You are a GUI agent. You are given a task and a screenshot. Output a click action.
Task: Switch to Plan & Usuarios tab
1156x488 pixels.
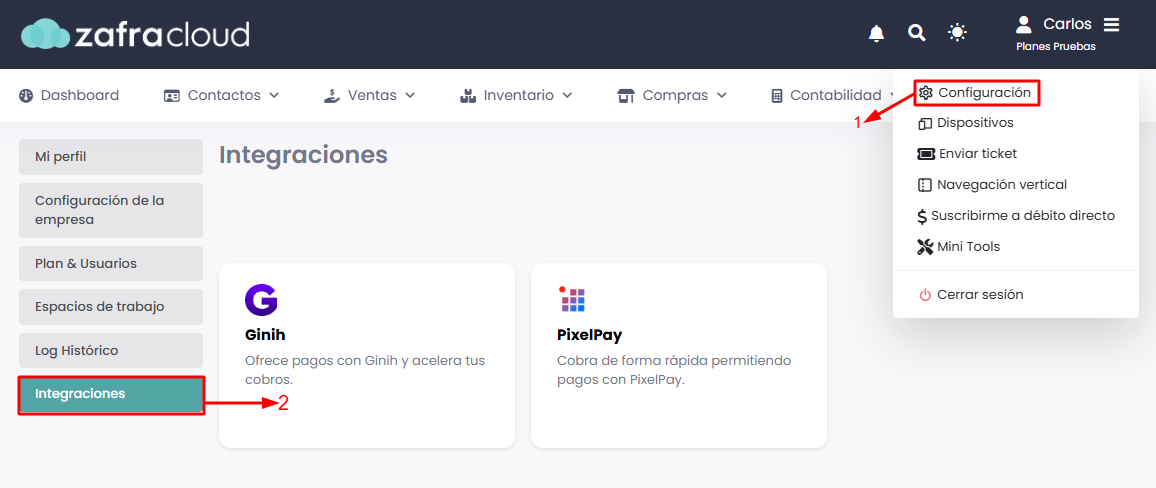tap(110, 264)
